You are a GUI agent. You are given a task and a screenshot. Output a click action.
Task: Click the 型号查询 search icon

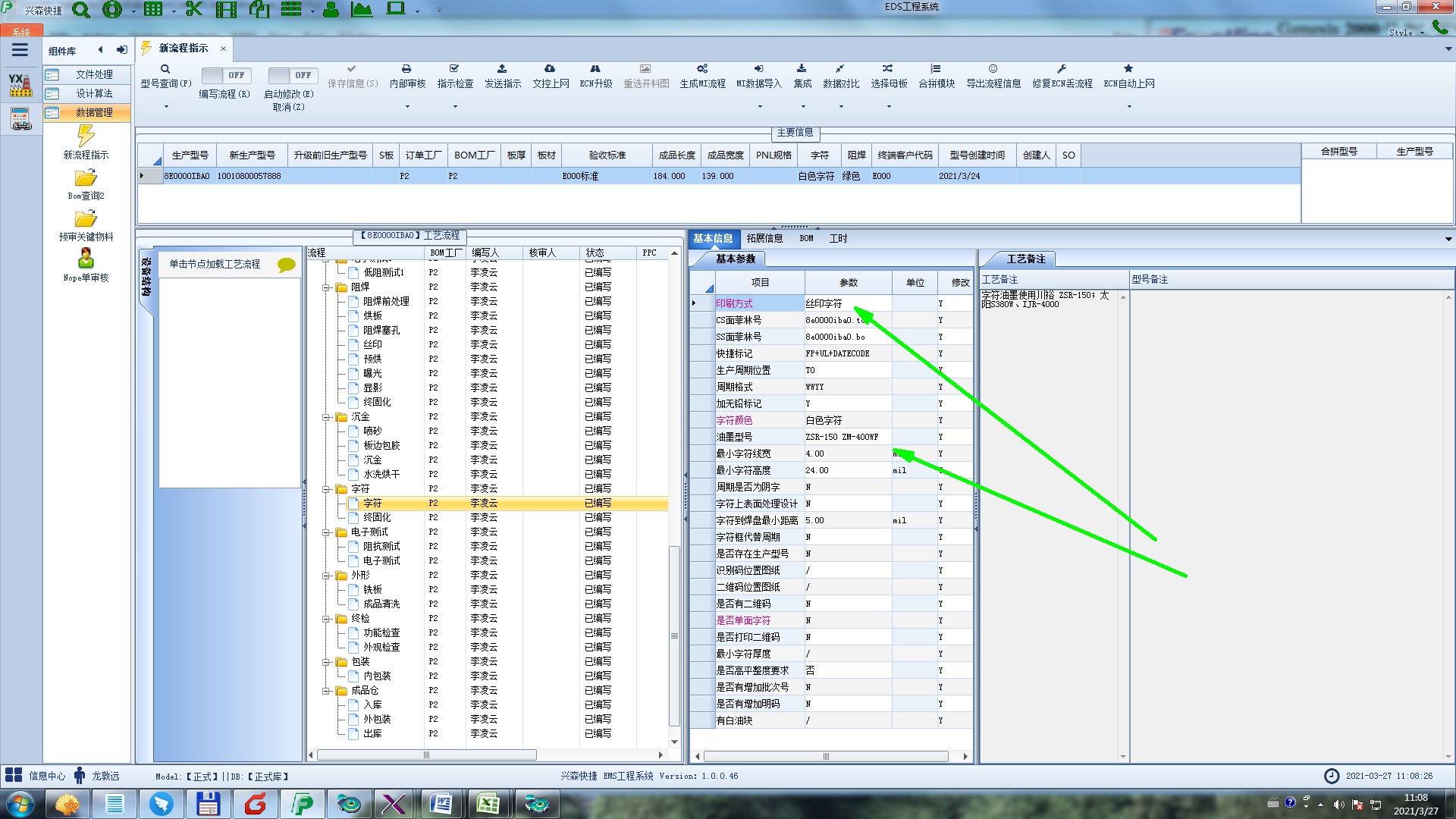click(x=165, y=69)
